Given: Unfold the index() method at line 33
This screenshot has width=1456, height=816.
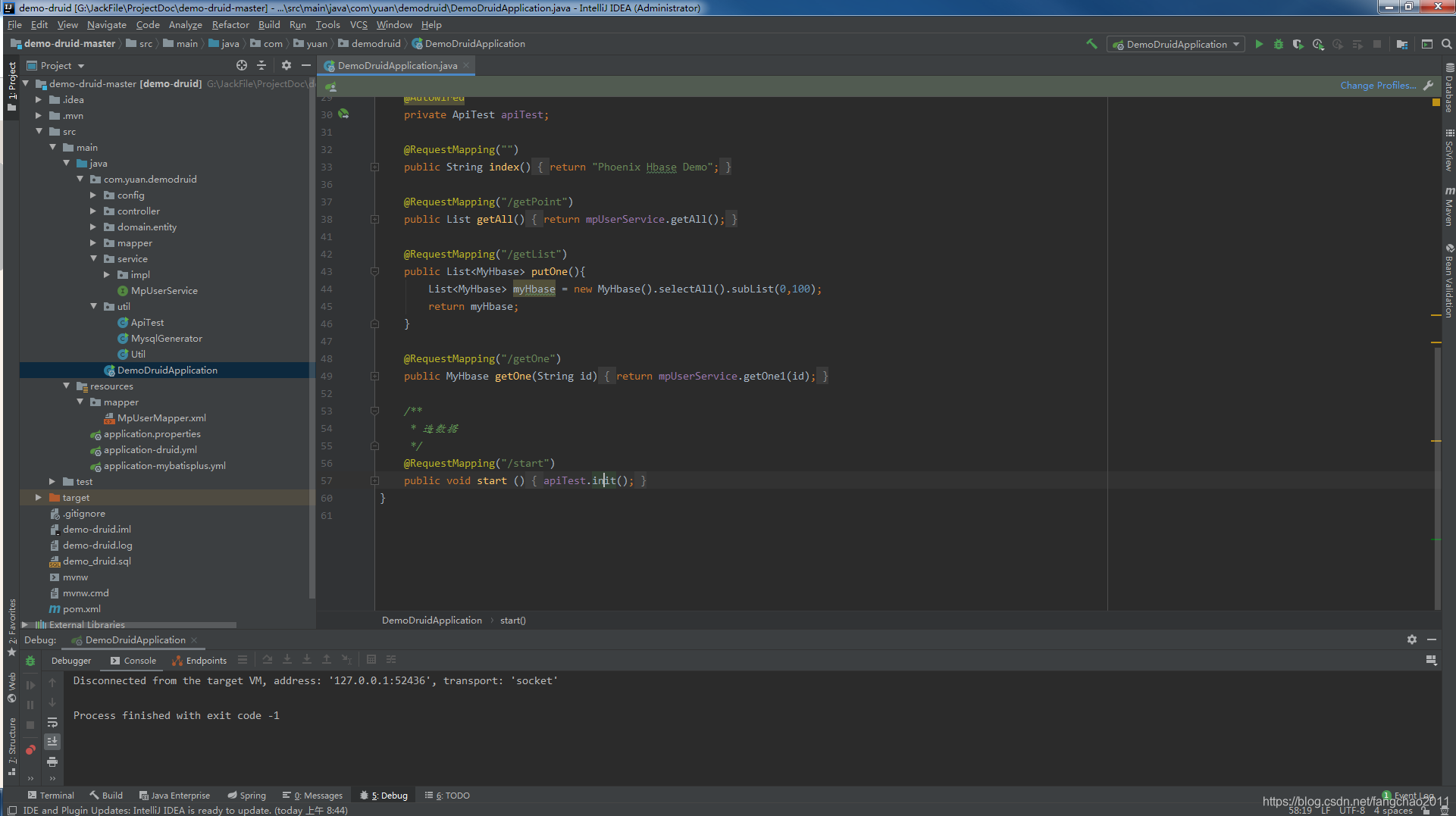Looking at the screenshot, I should point(374,167).
